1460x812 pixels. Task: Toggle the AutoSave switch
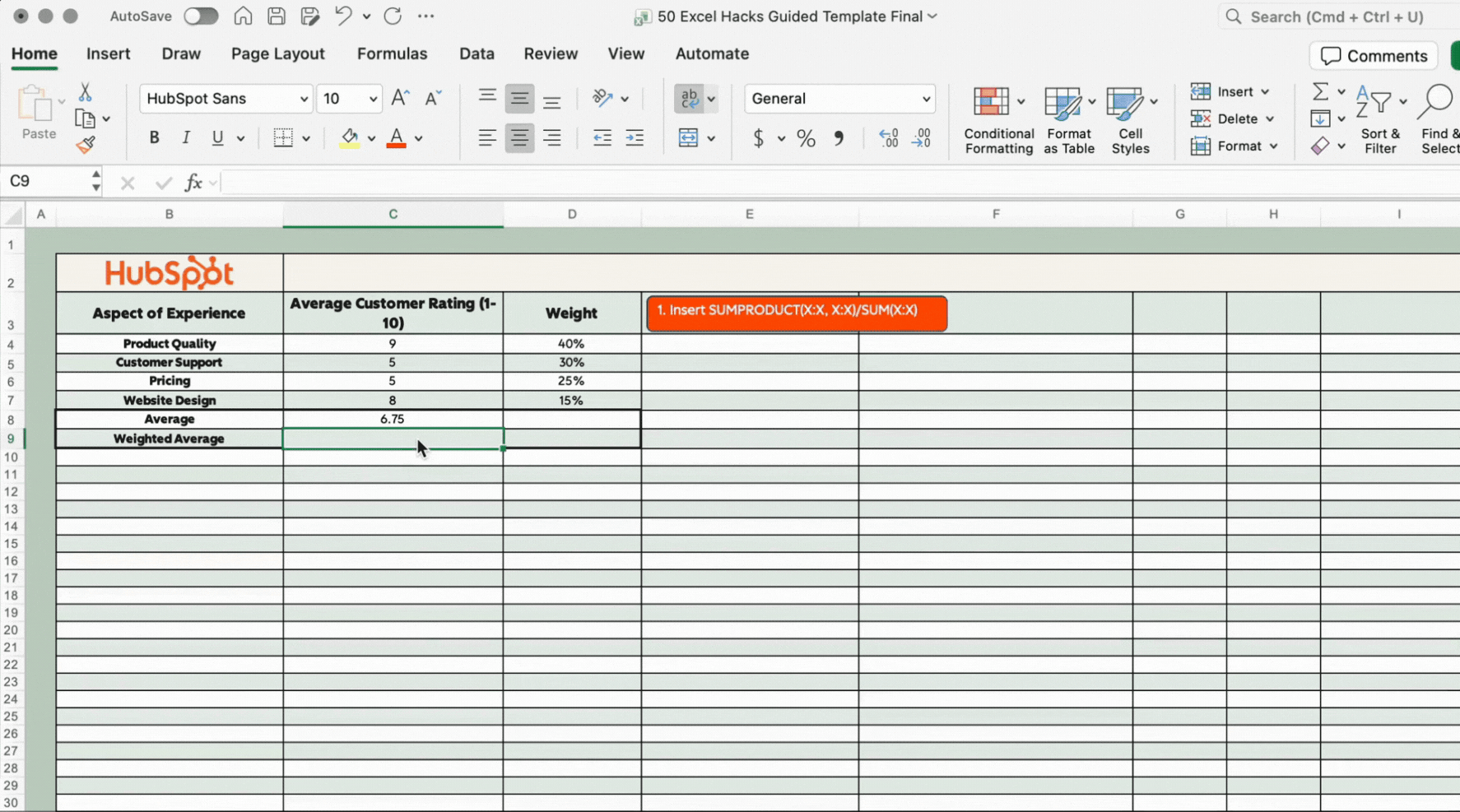(200, 16)
